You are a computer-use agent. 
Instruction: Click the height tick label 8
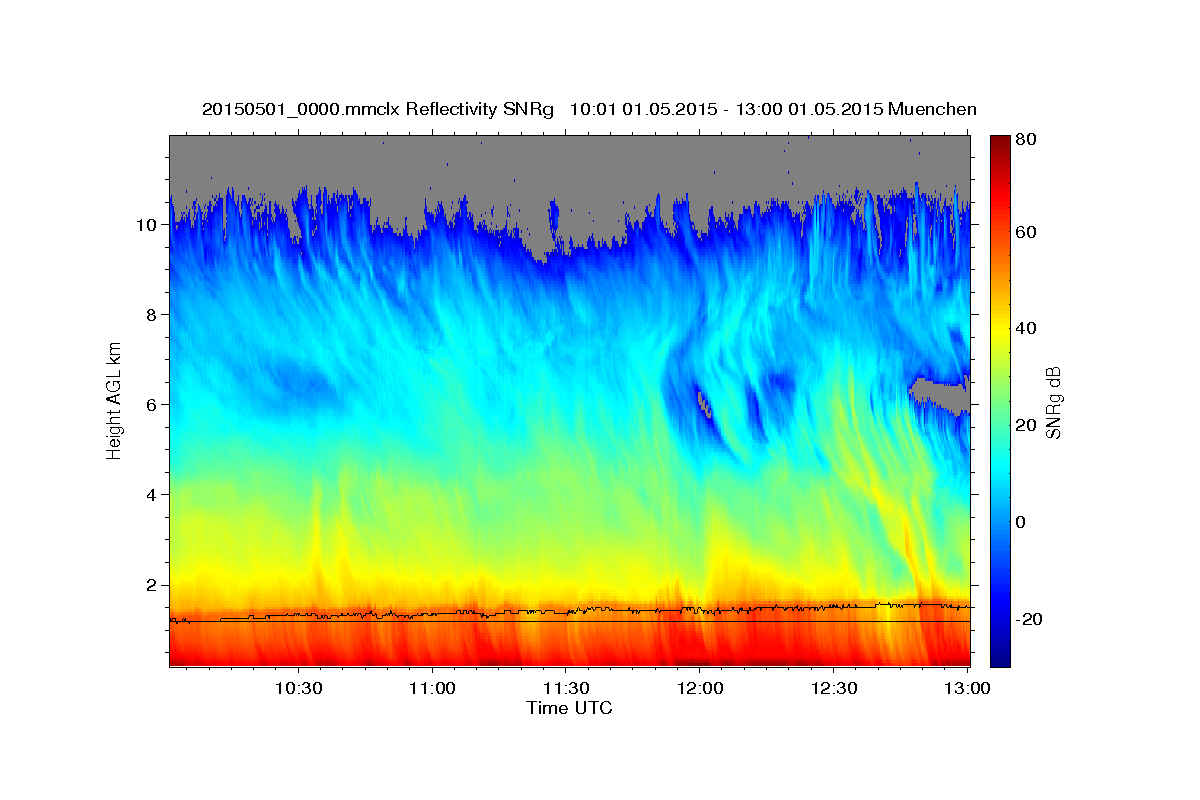click(152, 315)
